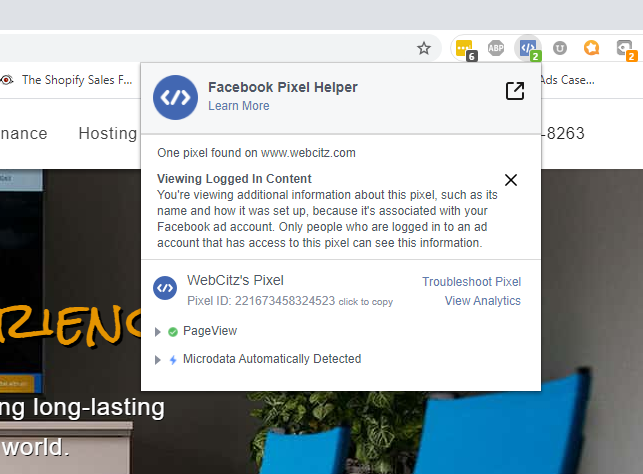Click the bookmark star icon in address bar
Viewport: 643px width, 474px height.
pyautogui.click(x=424, y=48)
